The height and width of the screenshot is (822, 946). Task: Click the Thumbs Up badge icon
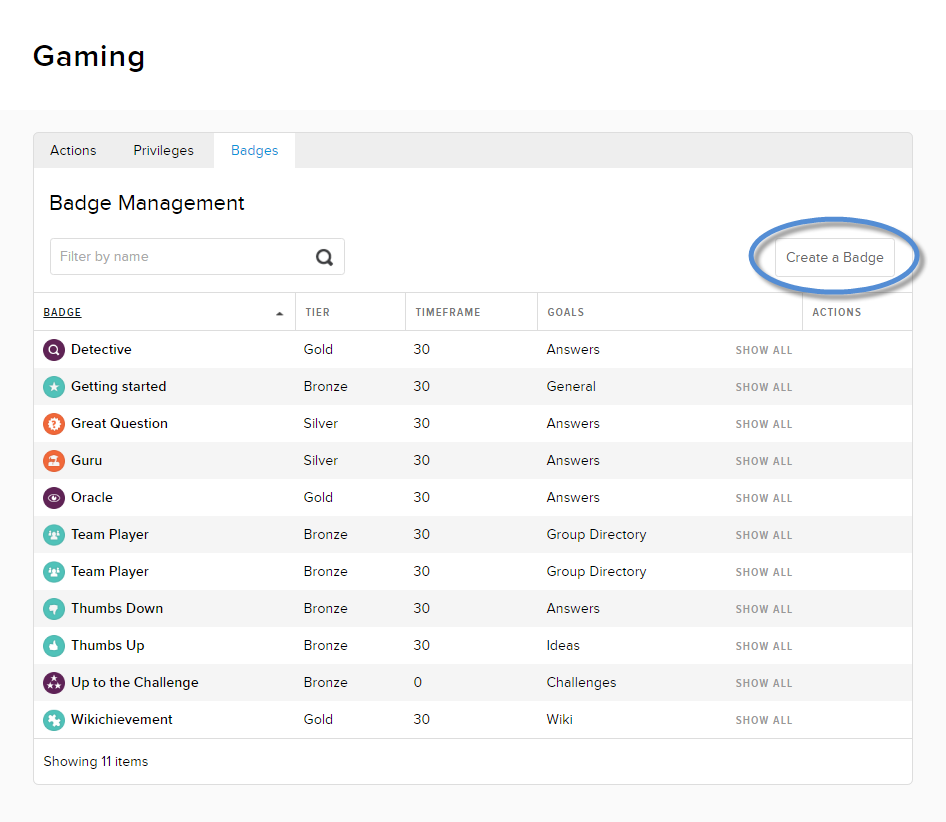[54, 646]
